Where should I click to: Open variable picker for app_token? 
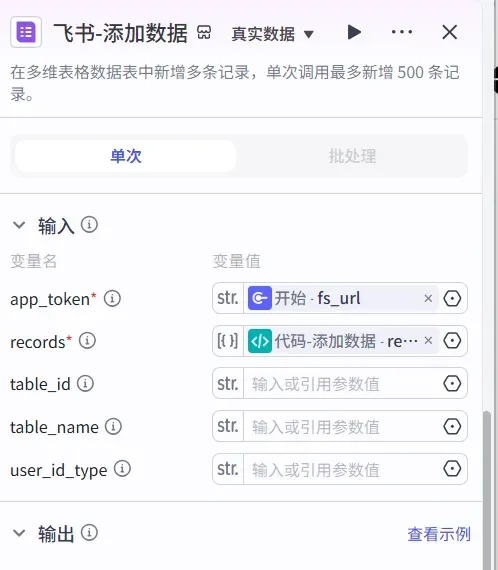pyautogui.click(x=452, y=298)
